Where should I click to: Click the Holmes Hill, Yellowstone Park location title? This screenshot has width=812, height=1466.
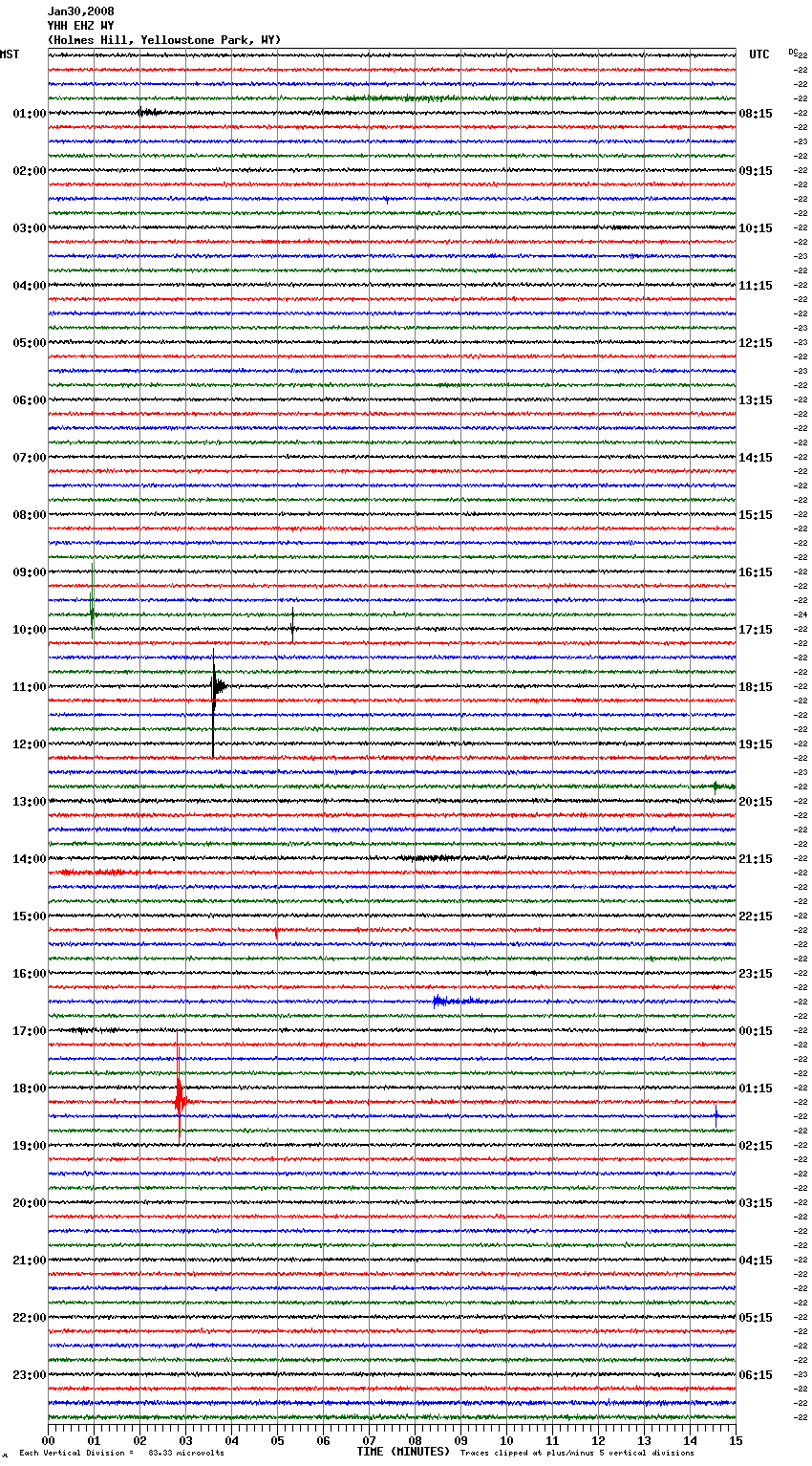point(164,40)
